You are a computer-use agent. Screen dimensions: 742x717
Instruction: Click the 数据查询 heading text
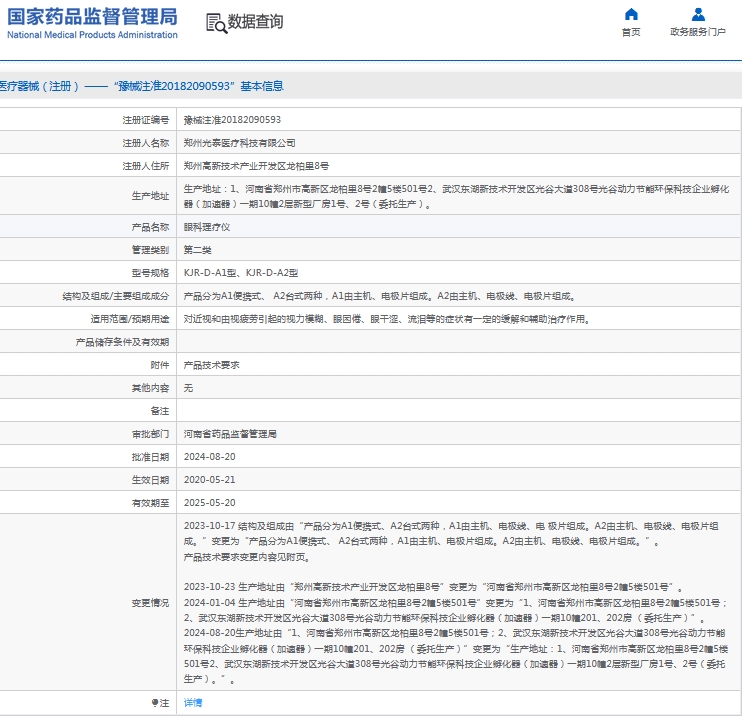256,21
